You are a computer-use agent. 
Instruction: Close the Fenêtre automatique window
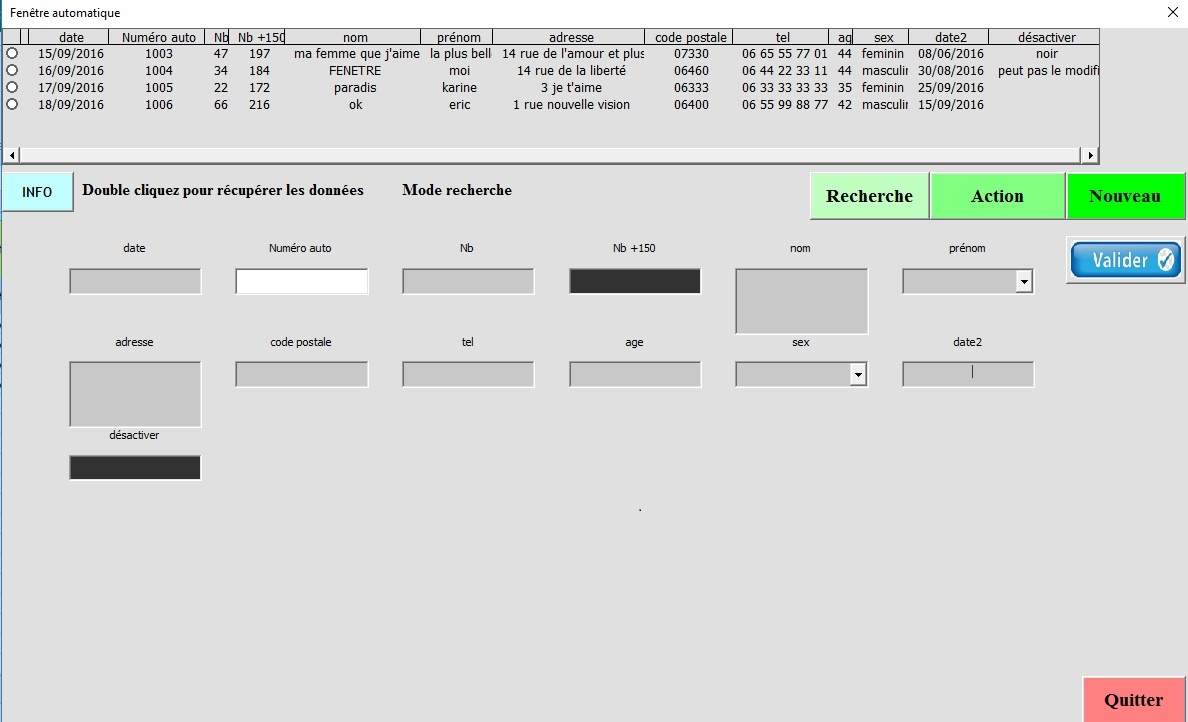pyautogui.click(x=1172, y=12)
